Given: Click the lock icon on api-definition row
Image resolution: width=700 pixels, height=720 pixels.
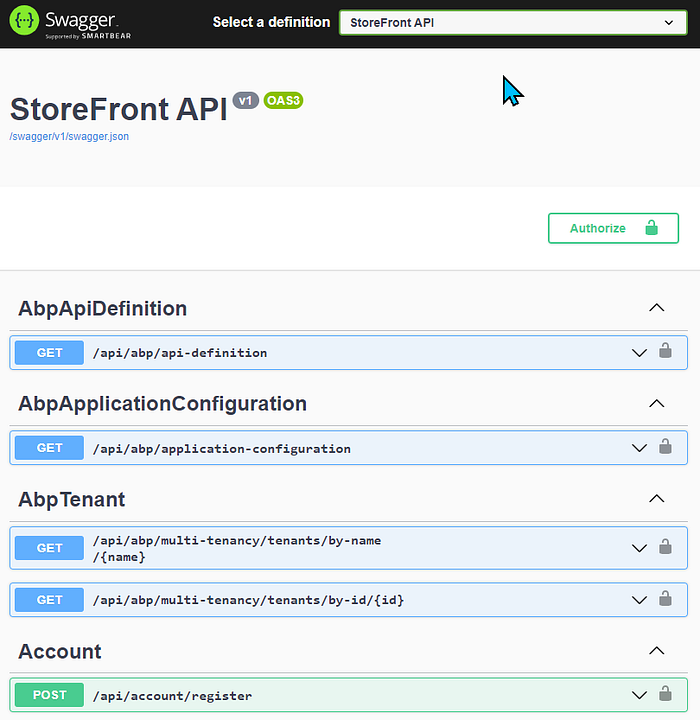Looking at the screenshot, I should [x=665, y=351].
